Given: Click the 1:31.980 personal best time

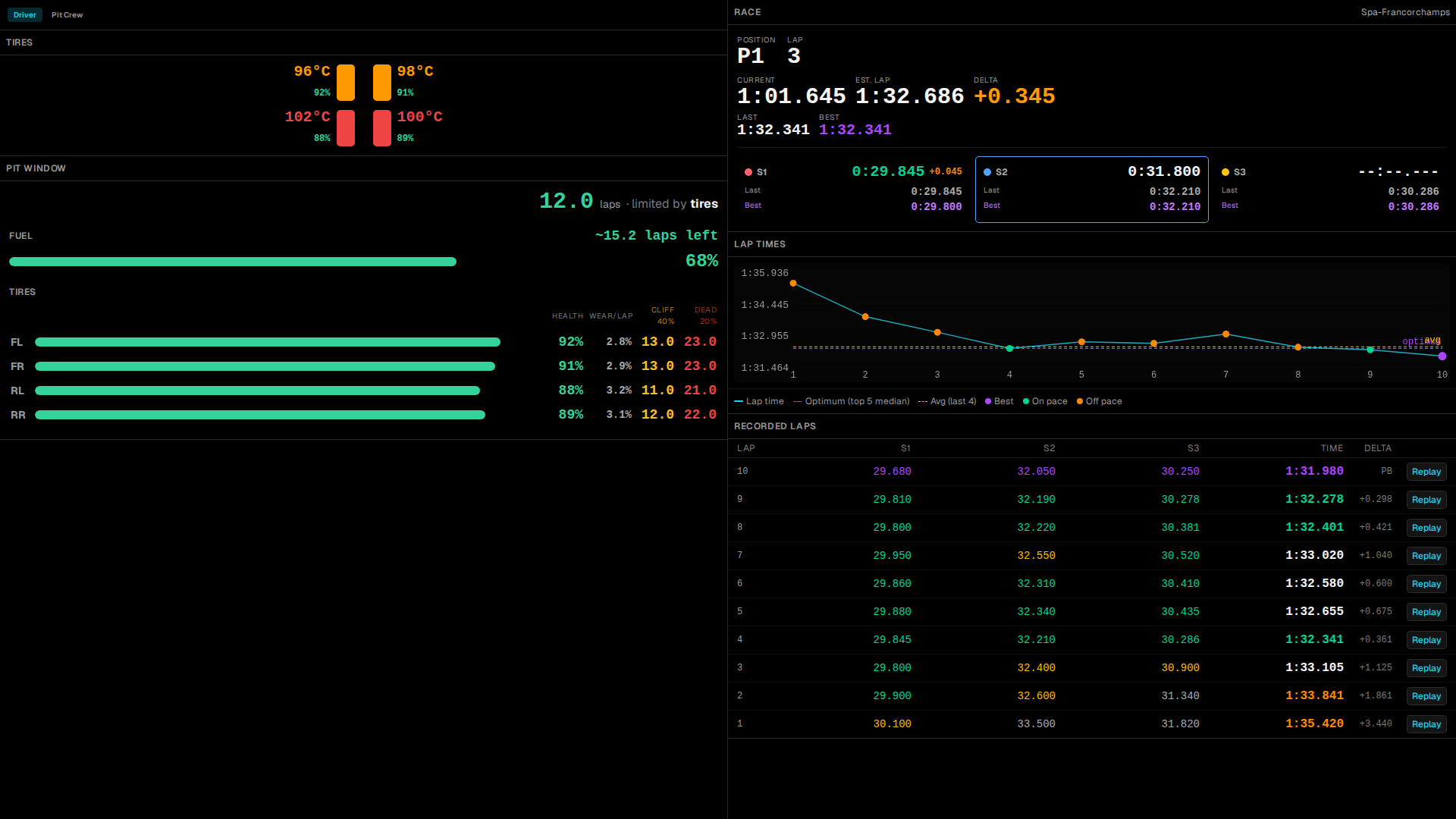Looking at the screenshot, I should [1314, 471].
